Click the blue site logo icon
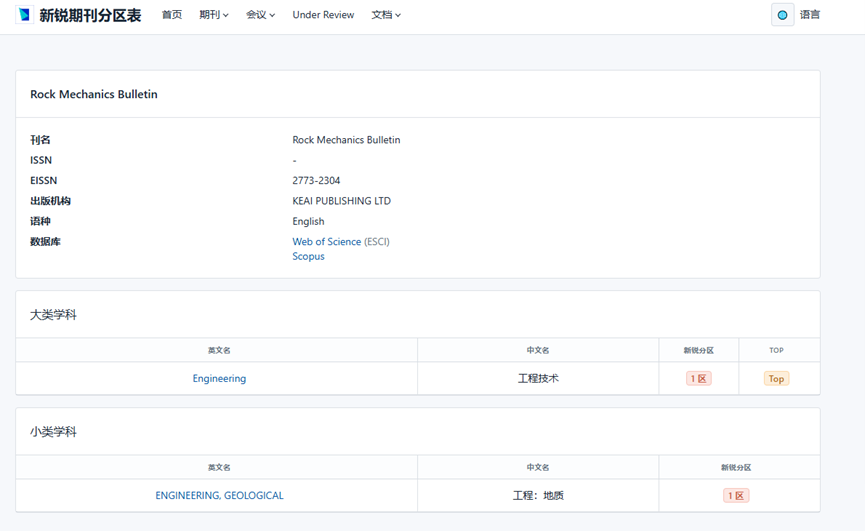The image size is (865, 531). coord(25,15)
